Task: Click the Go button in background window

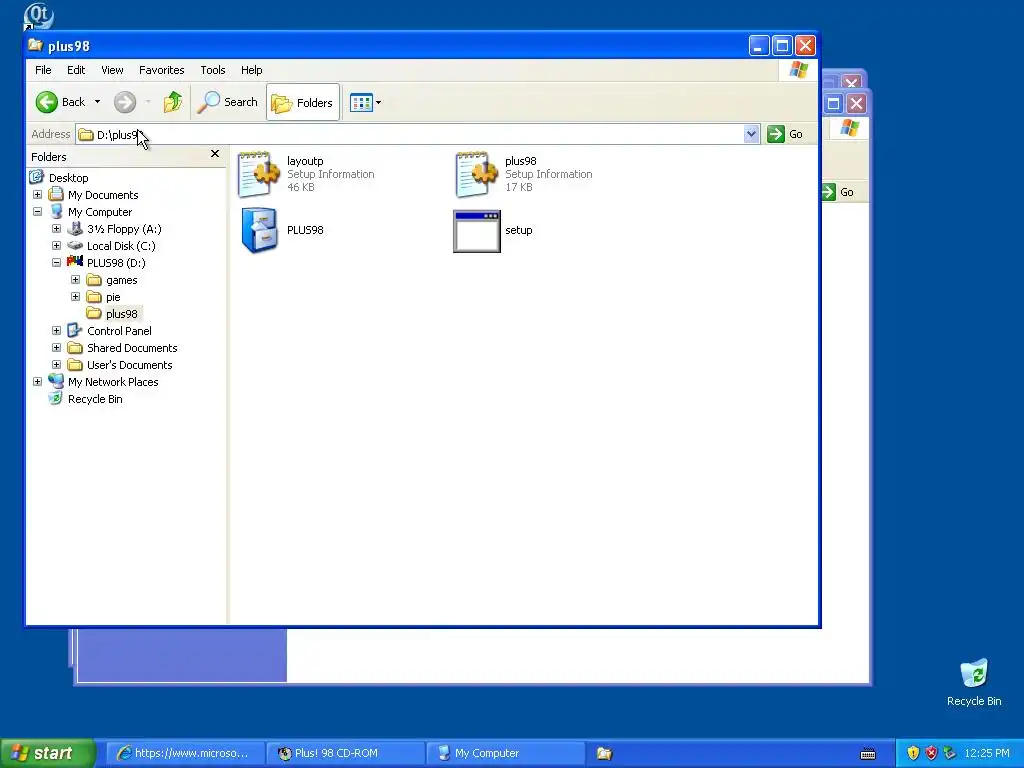Action: pos(839,192)
